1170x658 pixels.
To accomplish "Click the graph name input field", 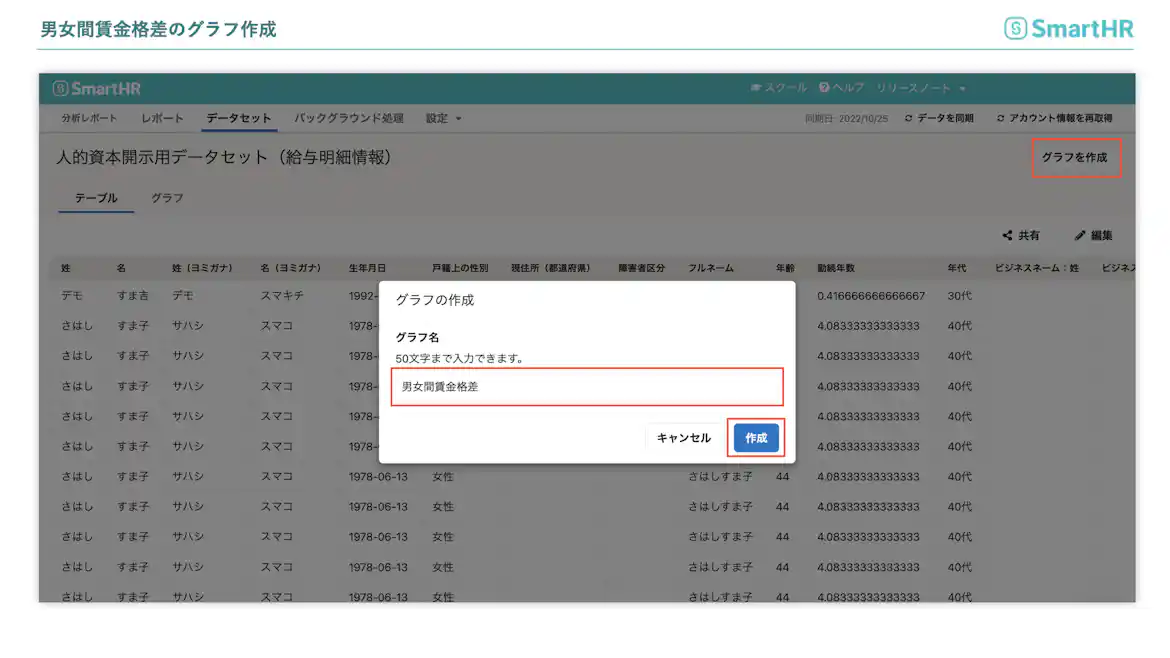I will [587, 386].
